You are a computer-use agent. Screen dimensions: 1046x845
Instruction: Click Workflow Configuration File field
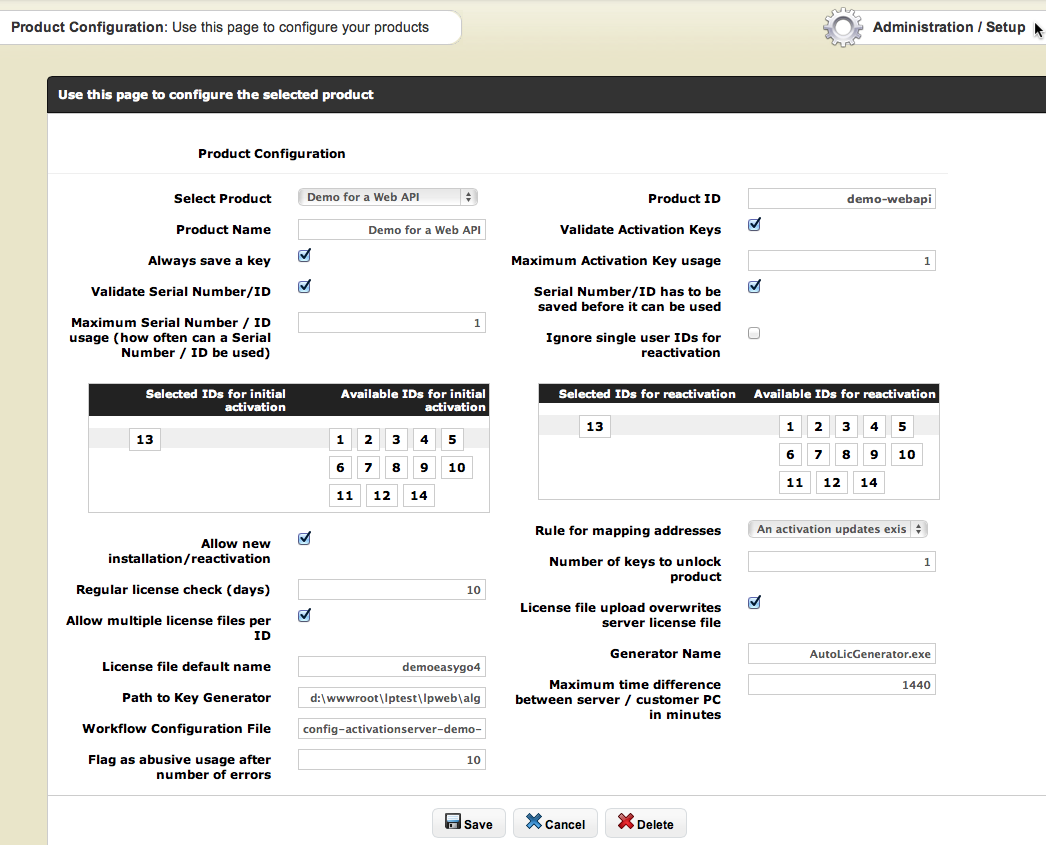point(392,729)
